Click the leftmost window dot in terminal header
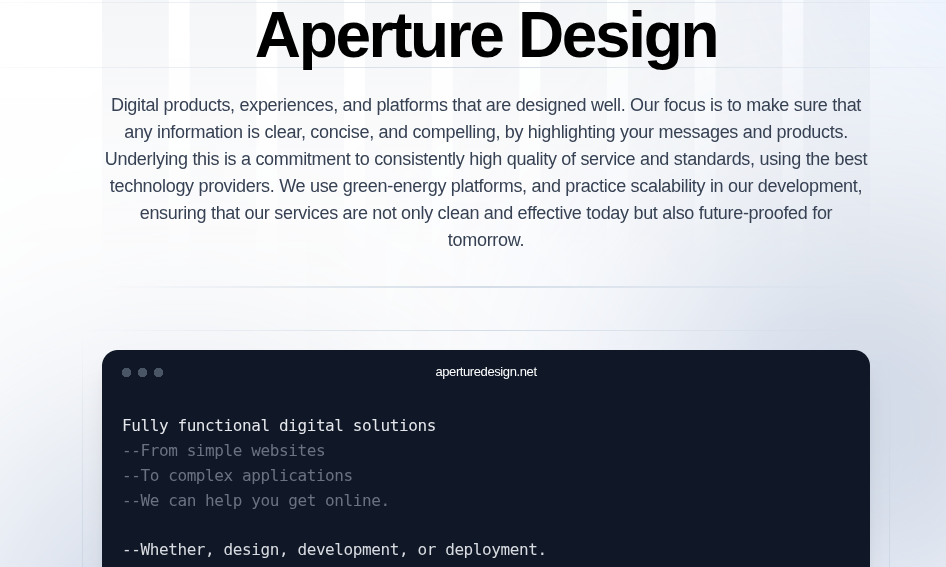This screenshot has width=946, height=567. click(x=126, y=372)
